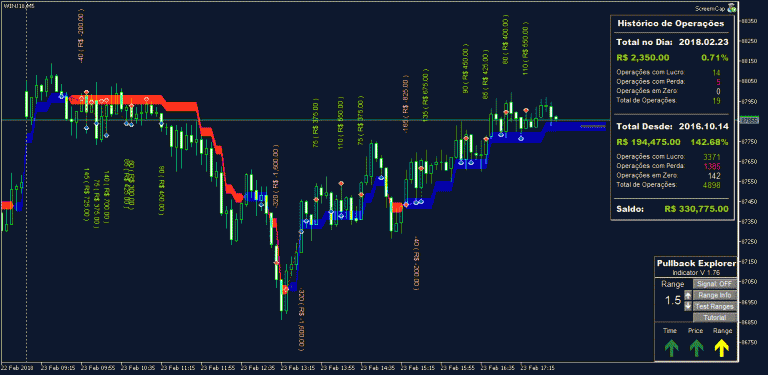
Task: Click the profit operations count 3371
Action: coord(712,157)
